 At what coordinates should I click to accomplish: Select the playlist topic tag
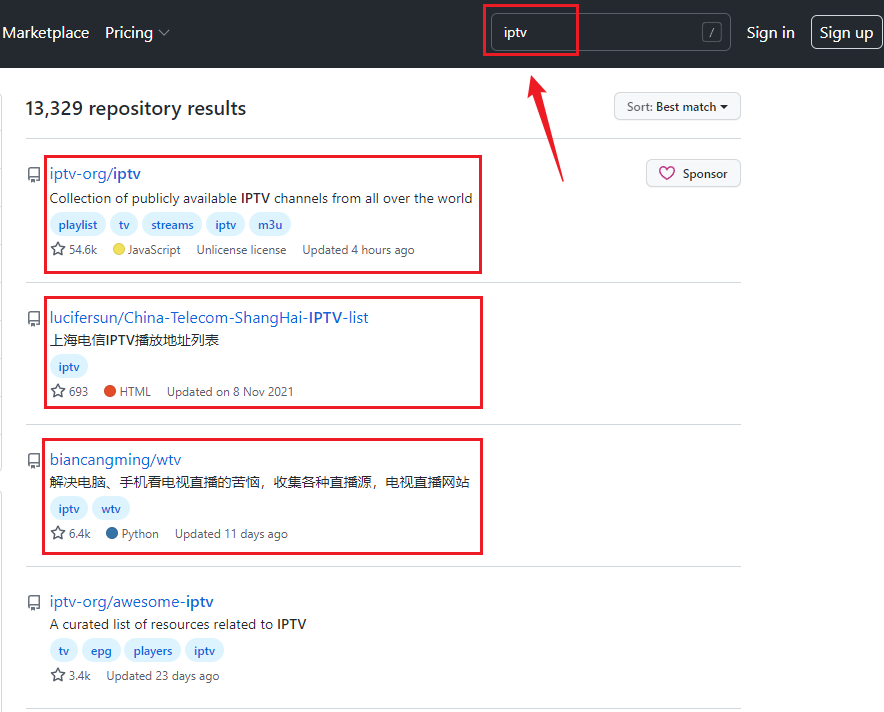point(77,224)
